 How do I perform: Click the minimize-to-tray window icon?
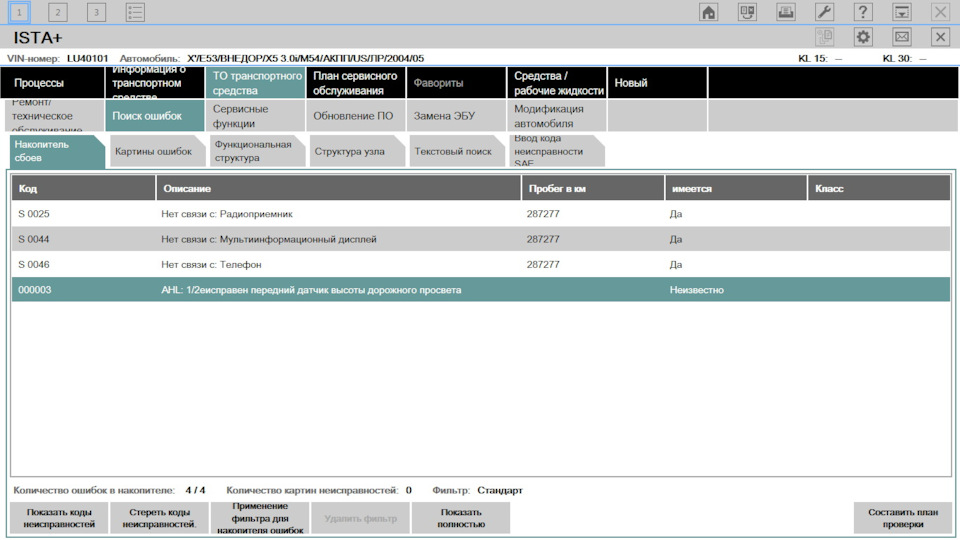tap(901, 12)
